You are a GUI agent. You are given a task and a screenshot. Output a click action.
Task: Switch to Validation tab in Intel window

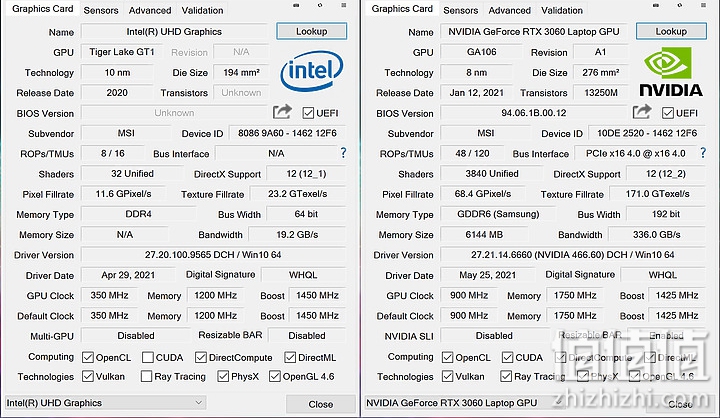(x=202, y=10)
